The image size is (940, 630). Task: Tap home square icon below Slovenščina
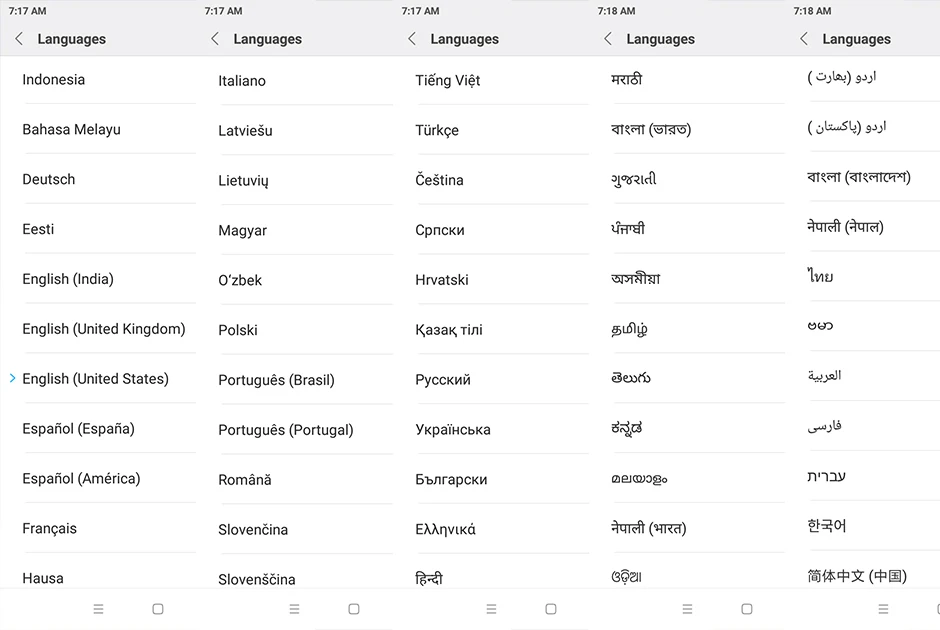coord(354,609)
